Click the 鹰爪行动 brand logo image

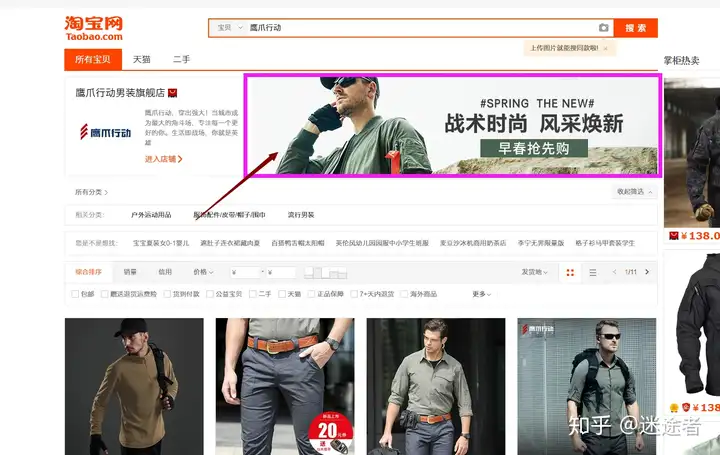tap(106, 133)
